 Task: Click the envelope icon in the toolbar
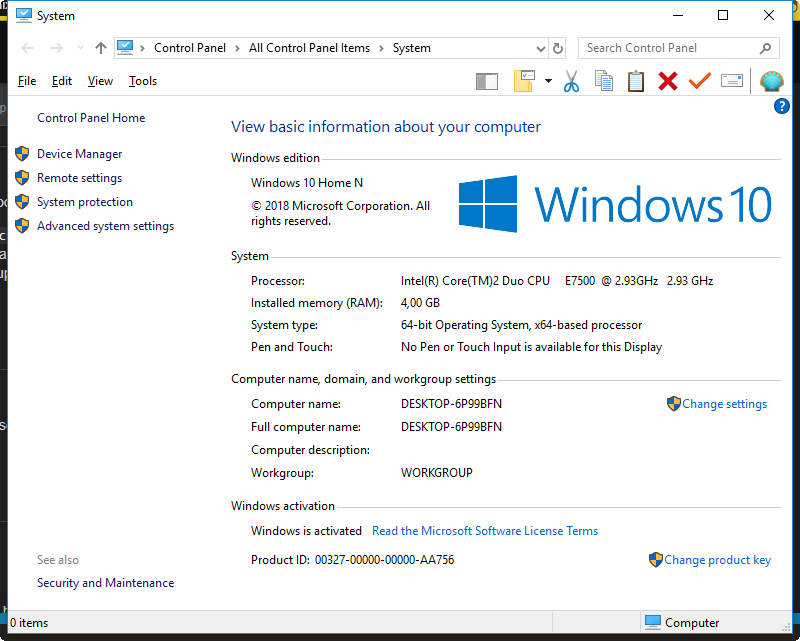pos(732,81)
